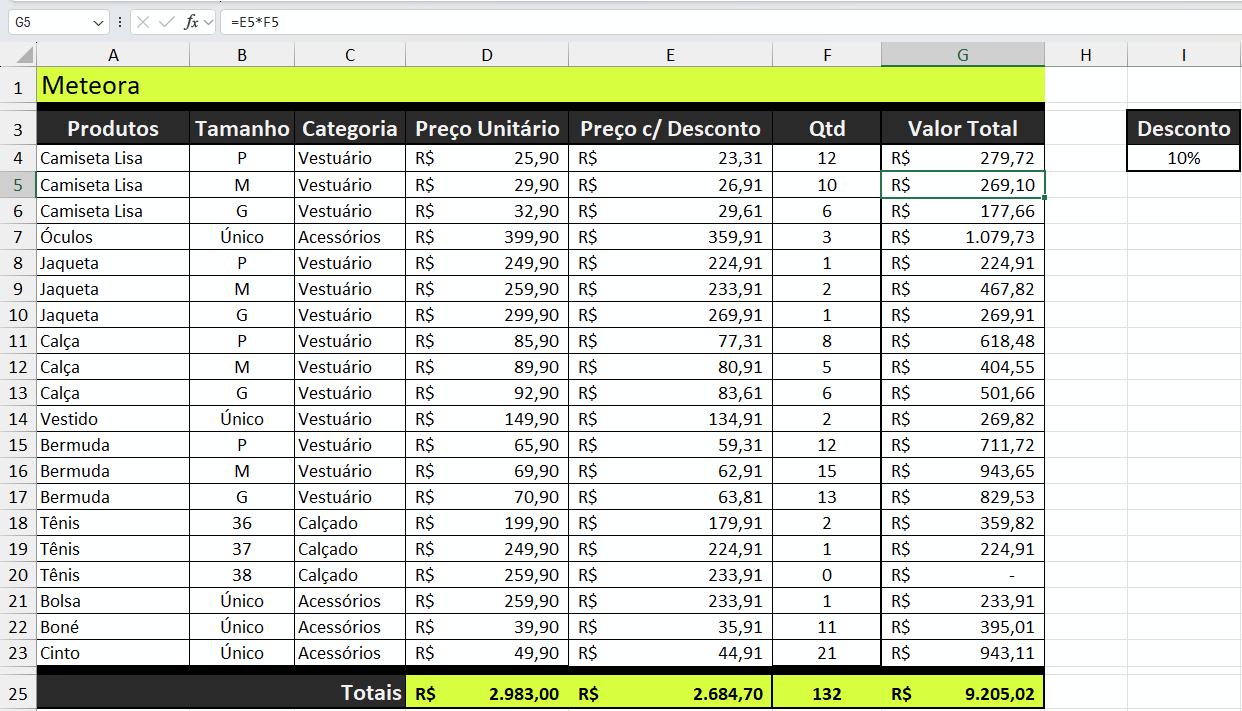The image size is (1242, 711).
Task: Select the Valor Total 618,48 cell
Action: point(963,341)
